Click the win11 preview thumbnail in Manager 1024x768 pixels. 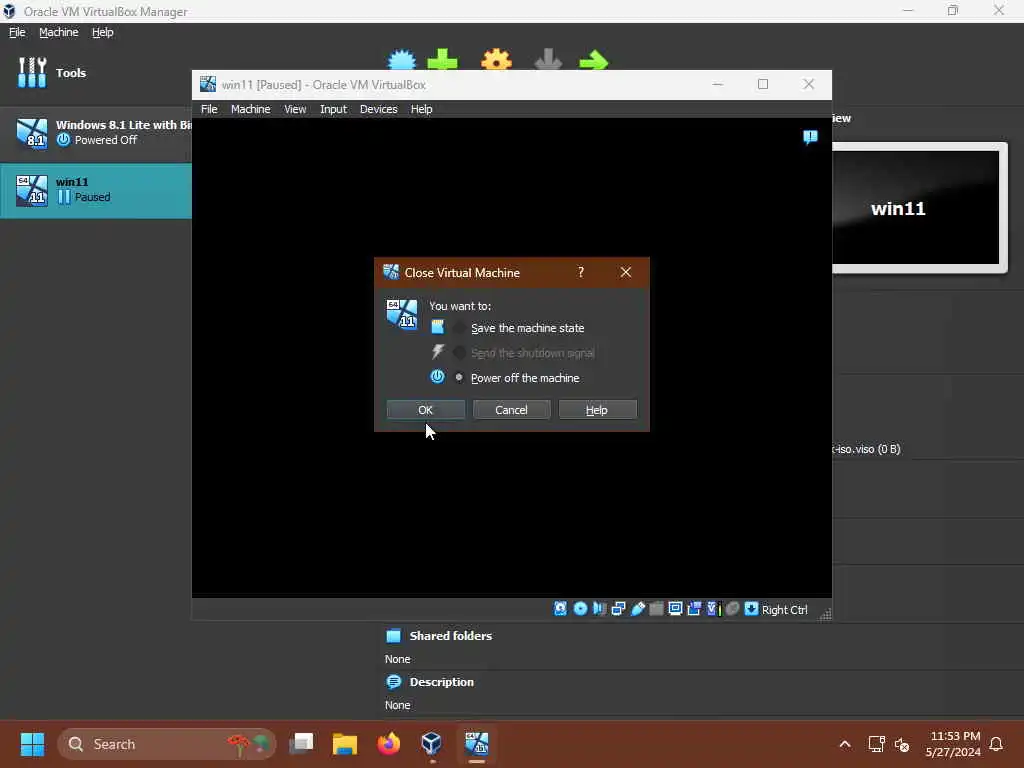915,207
